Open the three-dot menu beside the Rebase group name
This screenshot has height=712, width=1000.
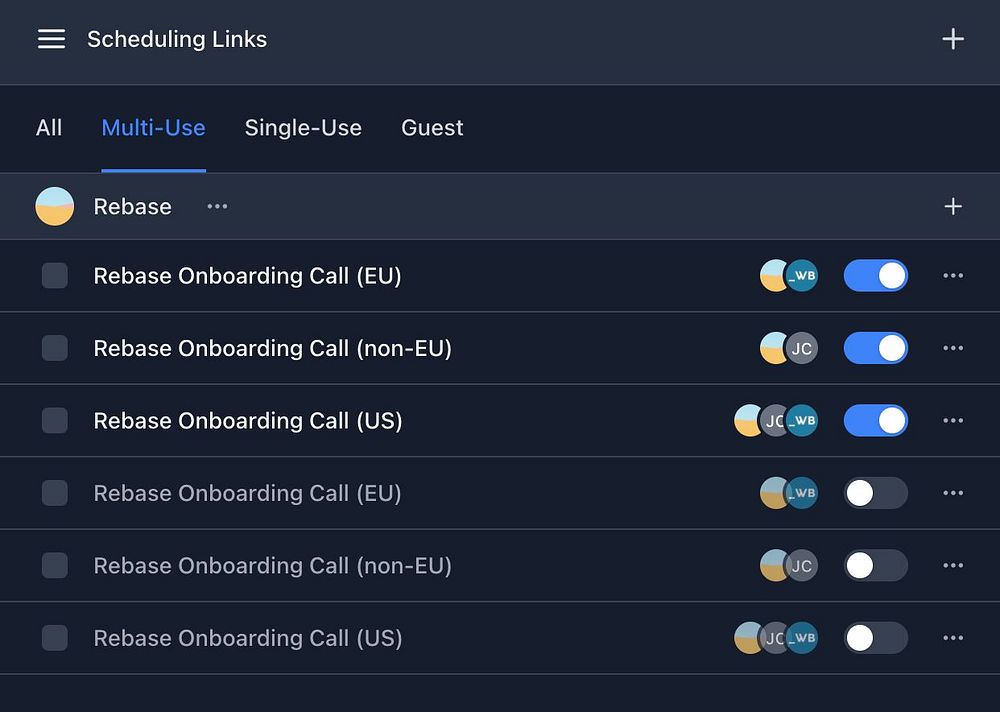217,206
